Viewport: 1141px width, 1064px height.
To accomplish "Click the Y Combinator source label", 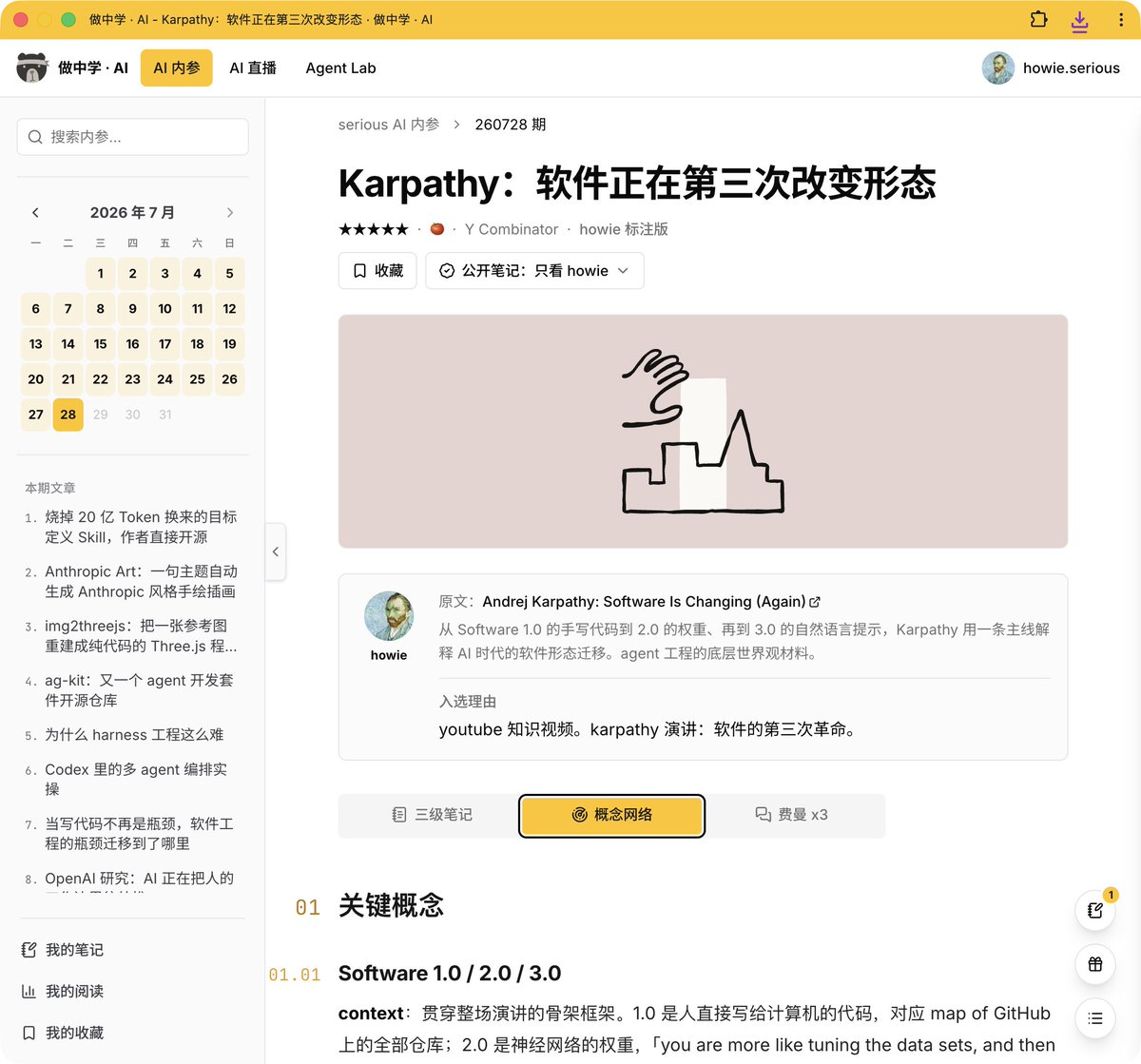I will coord(512,229).
